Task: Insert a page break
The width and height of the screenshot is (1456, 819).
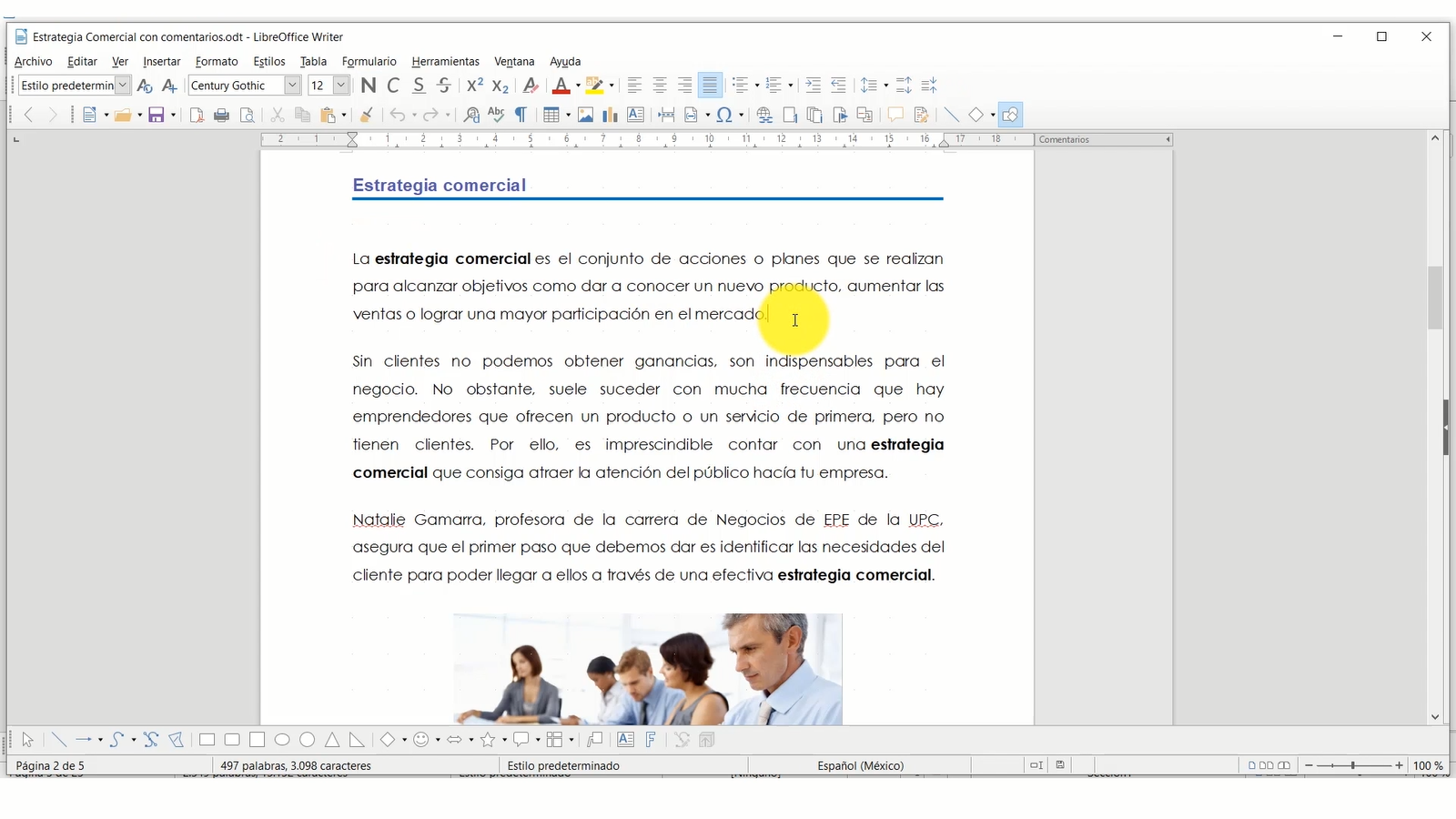Action: 666,115
